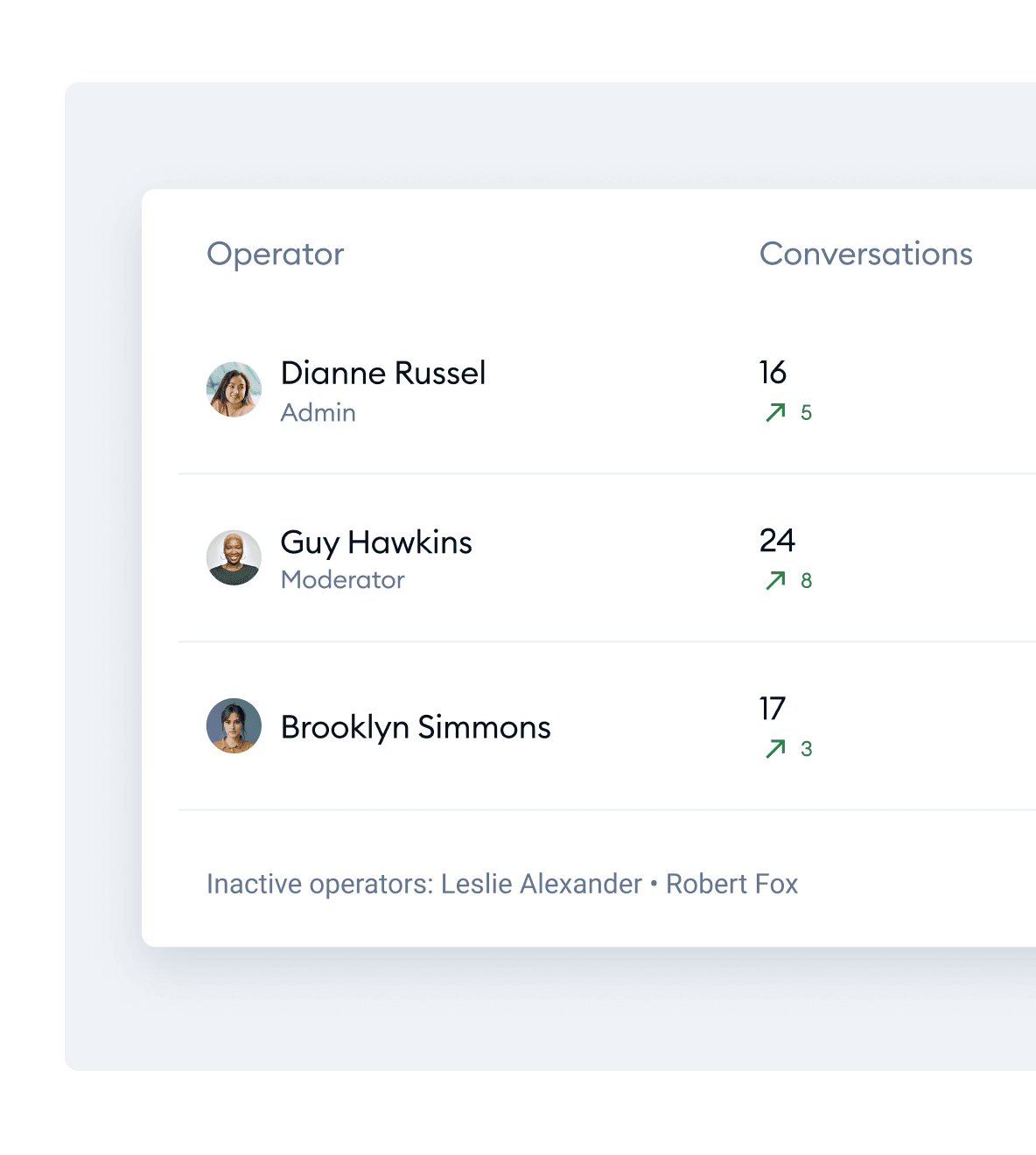The width and height of the screenshot is (1036, 1155).
Task: Click the conversation count 16
Action: click(x=773, y=372)
